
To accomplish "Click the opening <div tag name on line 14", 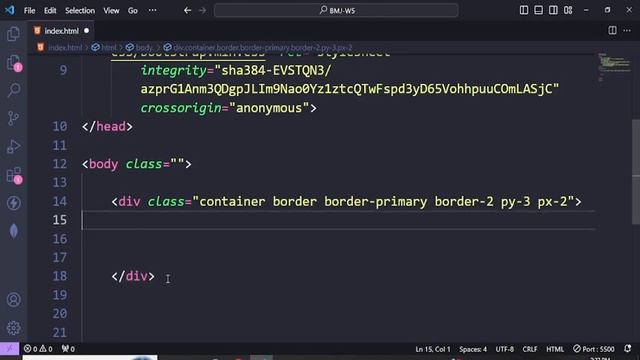I will pos(129,201).
